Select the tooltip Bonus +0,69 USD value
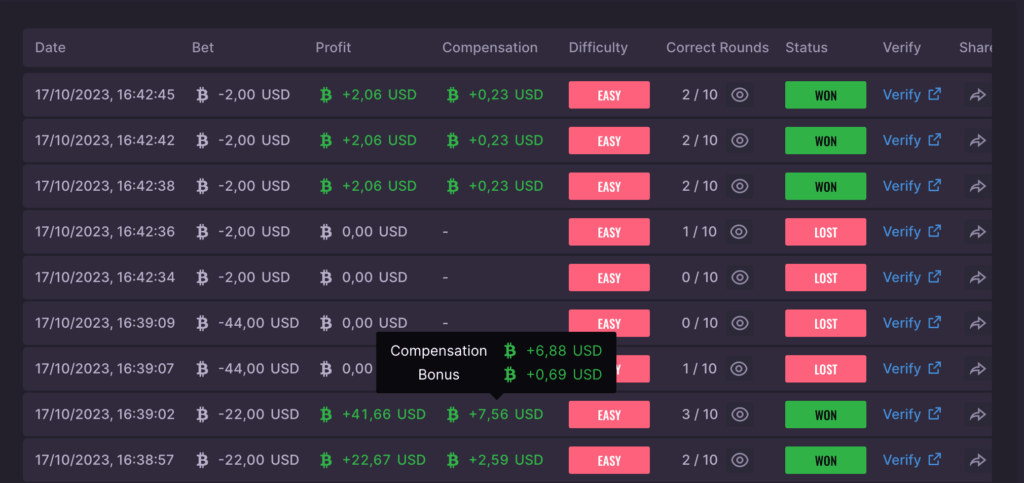The width and height of the screenshot is (1024, 483). [x=564, y=375]
